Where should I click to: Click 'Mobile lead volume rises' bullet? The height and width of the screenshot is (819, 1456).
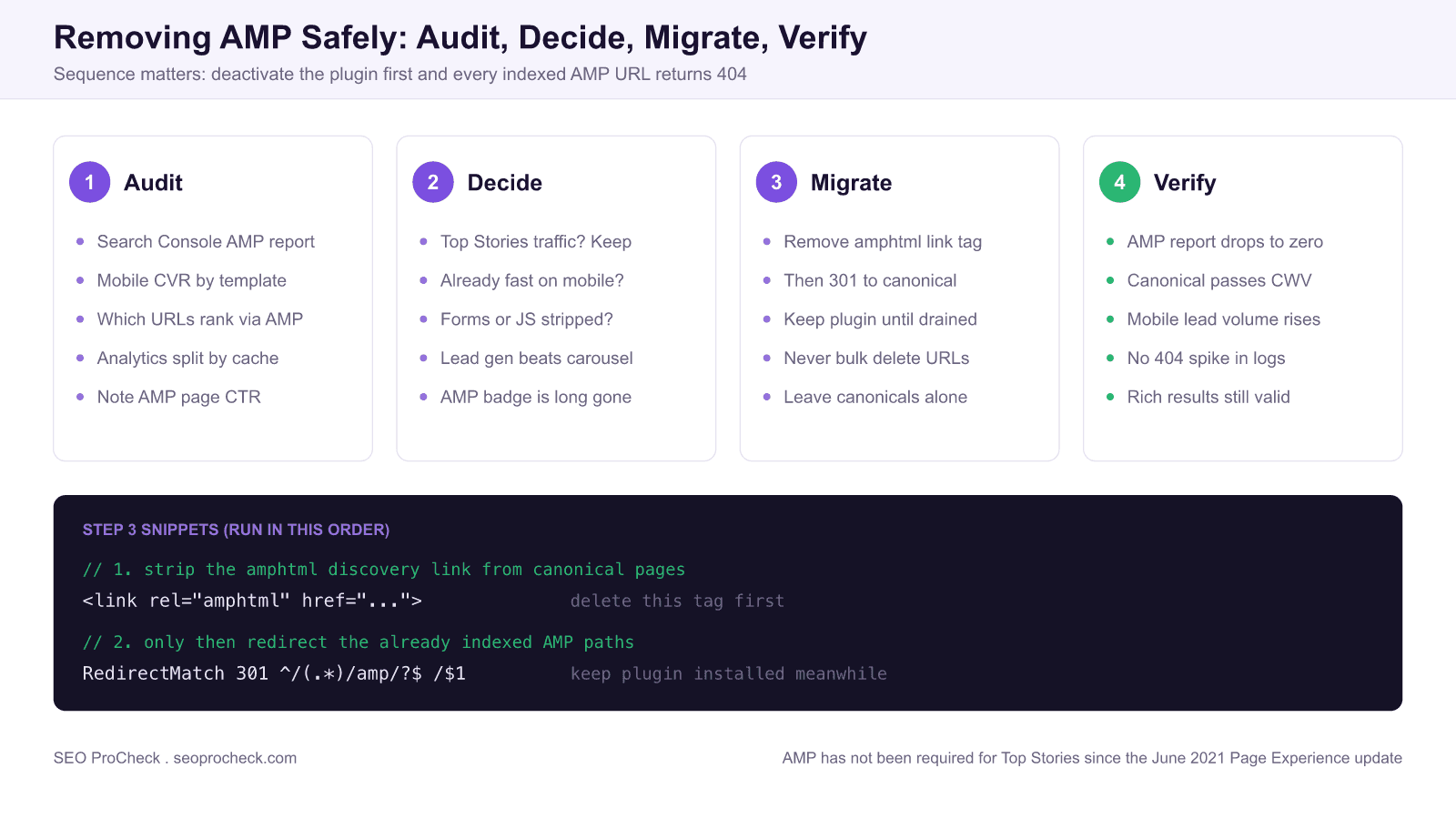click(1223, 319)
